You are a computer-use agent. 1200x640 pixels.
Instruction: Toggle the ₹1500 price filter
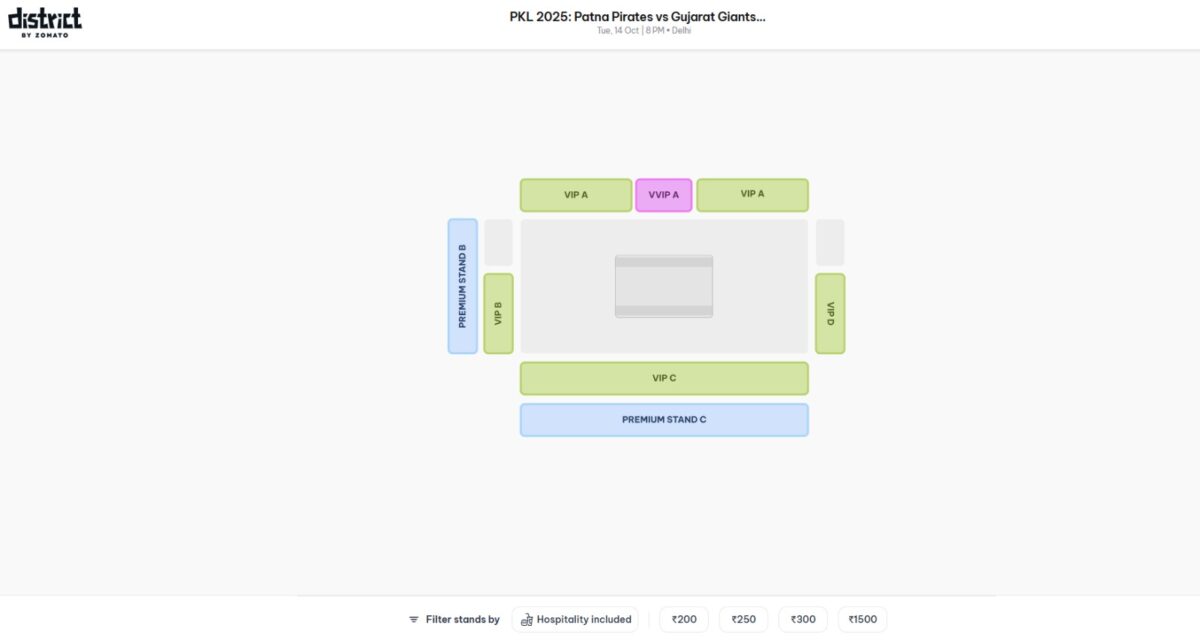pos(862,619)
